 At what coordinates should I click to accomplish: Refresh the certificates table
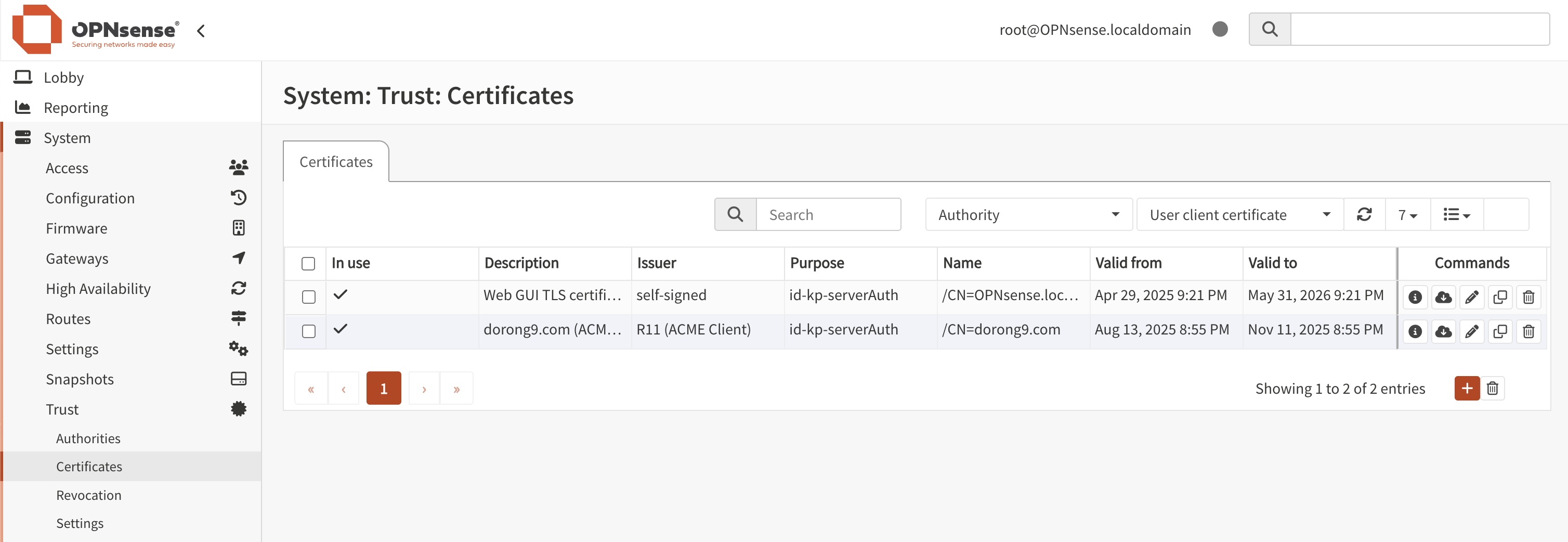1364,214
